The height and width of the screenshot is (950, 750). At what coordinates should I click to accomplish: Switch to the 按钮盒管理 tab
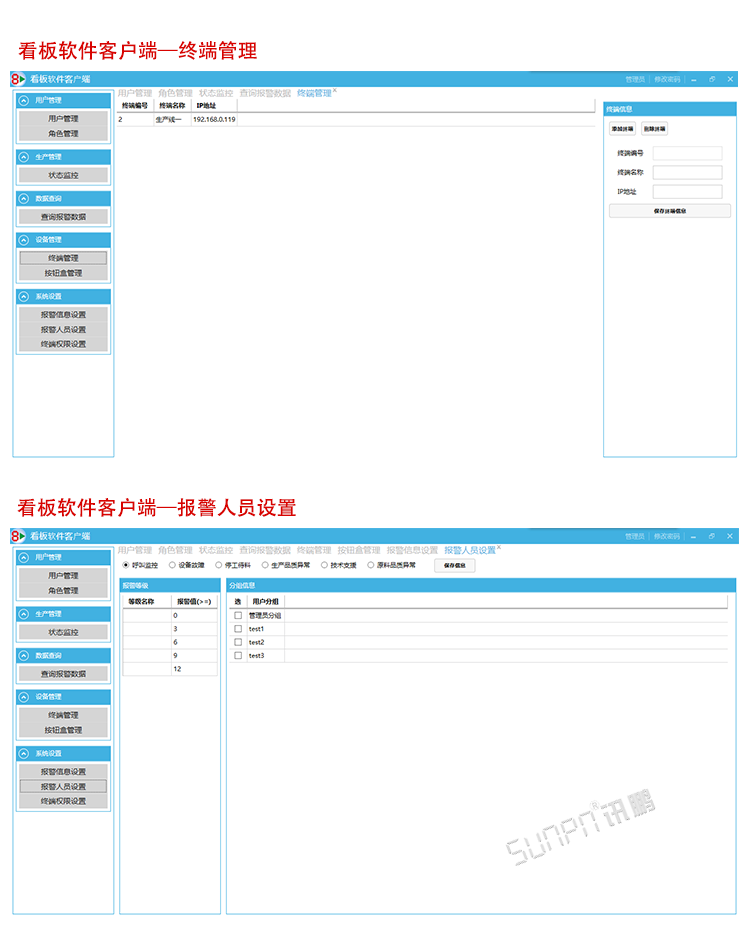358,550
